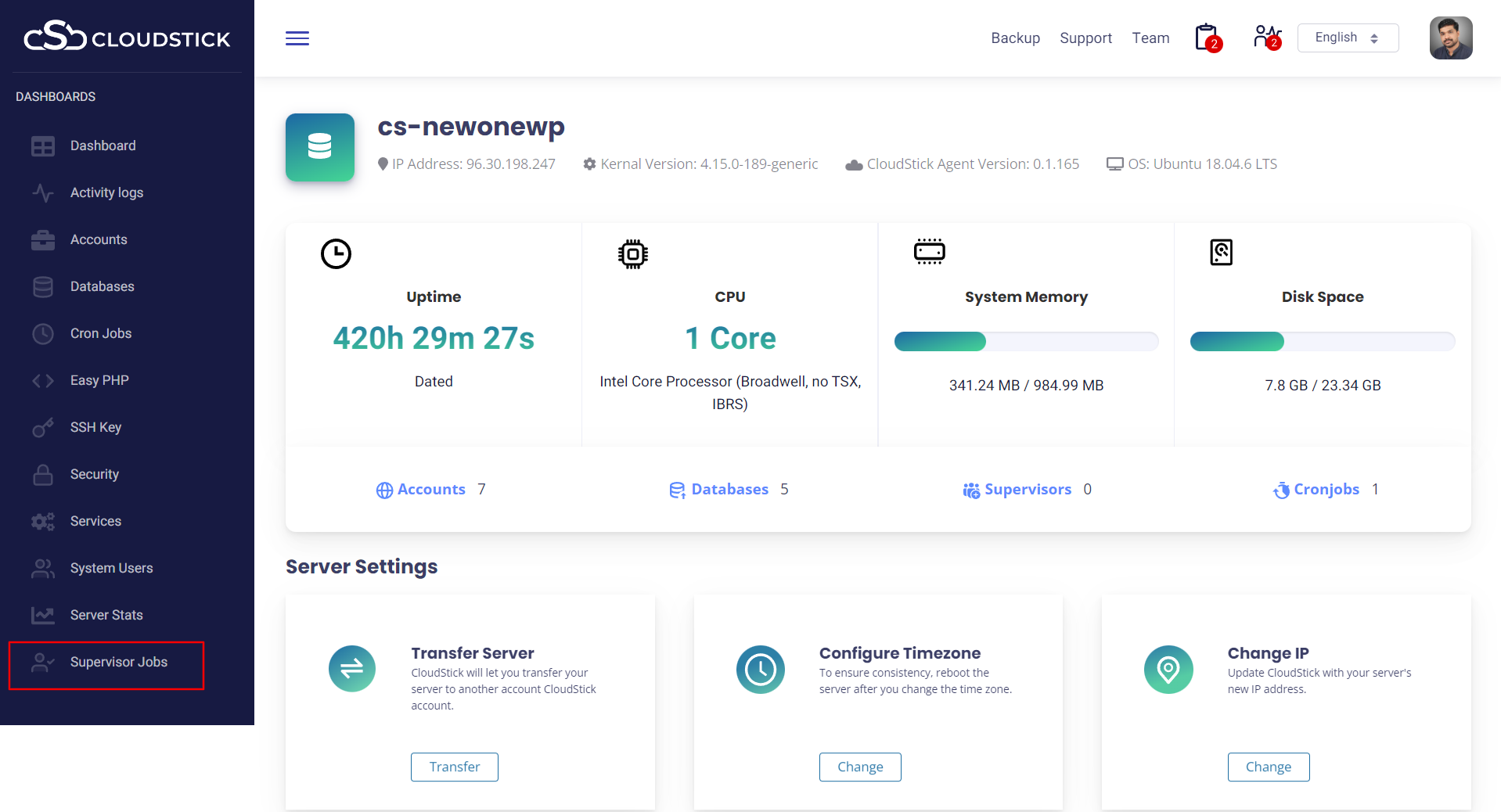Click the Uptime clock icon
Viewport: 1501px width, 812px height.
point(336,253)
